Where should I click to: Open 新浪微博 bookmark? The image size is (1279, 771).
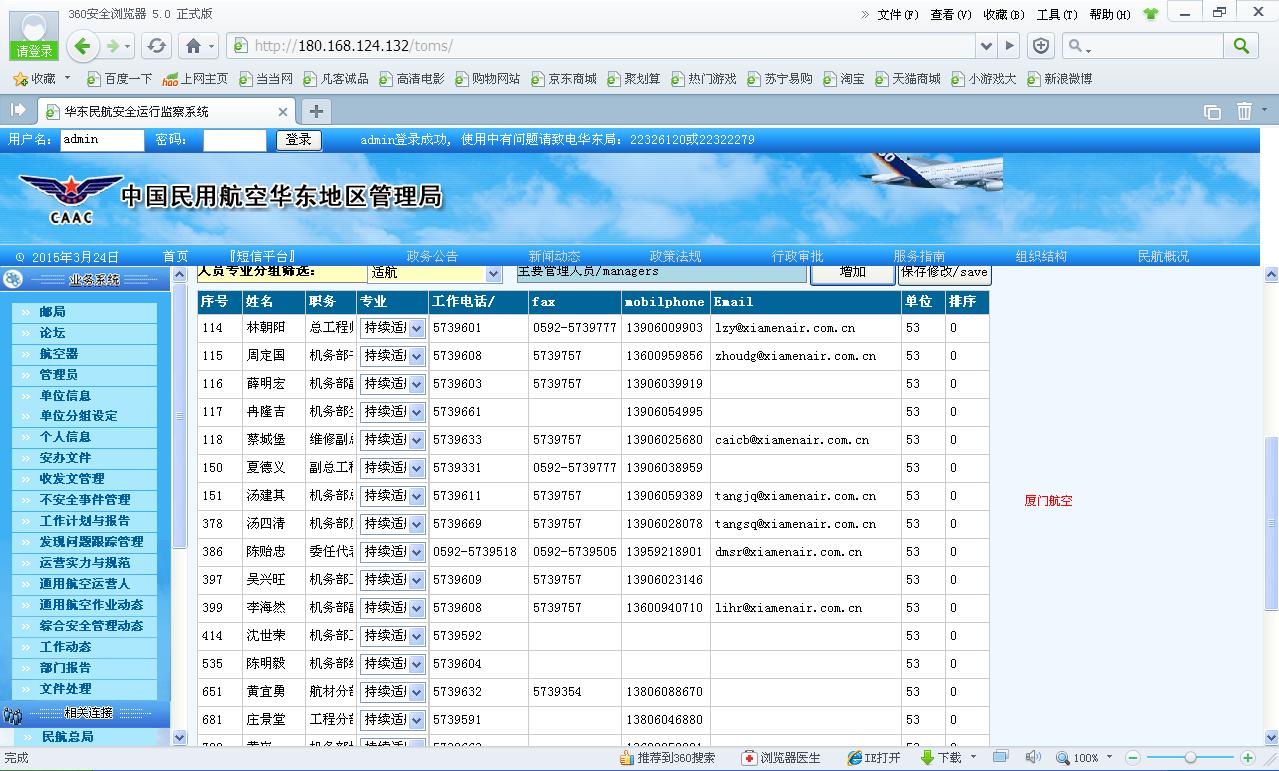(x=1059, y=78)
